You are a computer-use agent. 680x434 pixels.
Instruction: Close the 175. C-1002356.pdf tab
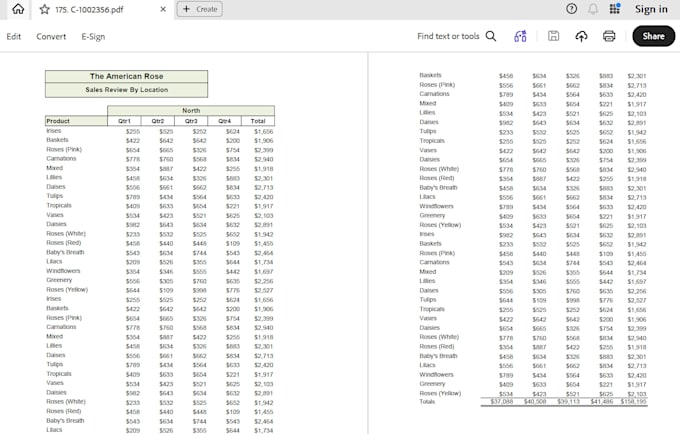163,9
